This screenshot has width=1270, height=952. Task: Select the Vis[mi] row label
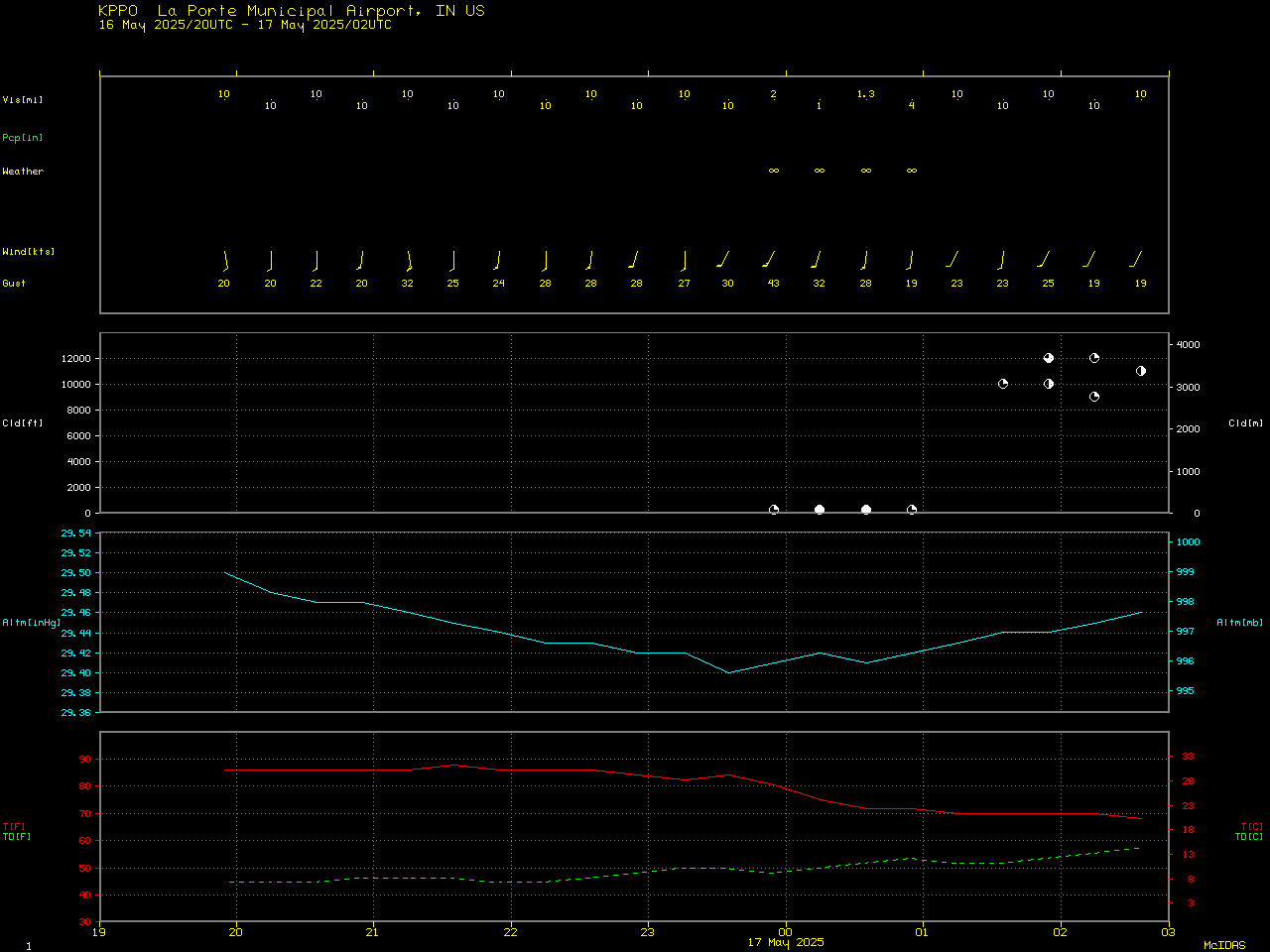pyautogui.click(x=23, y=99)
